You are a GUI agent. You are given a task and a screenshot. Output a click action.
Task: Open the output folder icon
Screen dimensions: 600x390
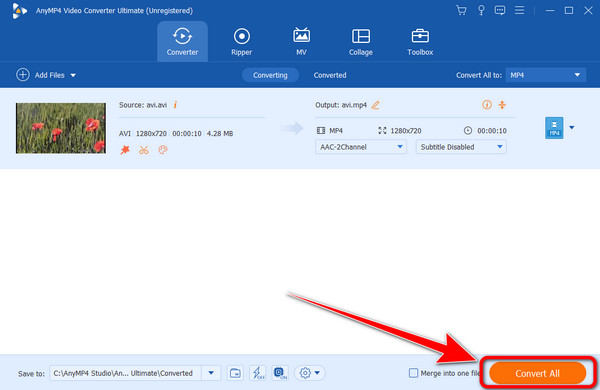click(x=235, y=373)
